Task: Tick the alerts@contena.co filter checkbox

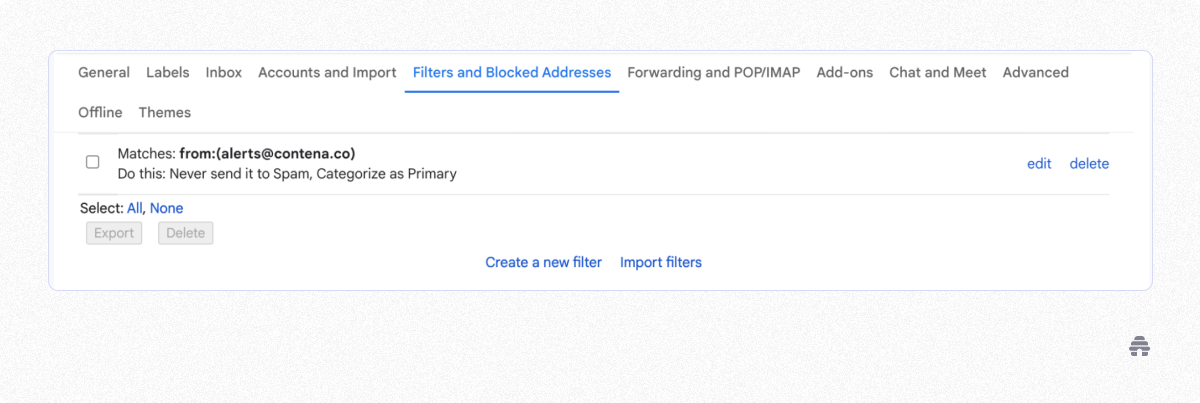Action: 93,162
